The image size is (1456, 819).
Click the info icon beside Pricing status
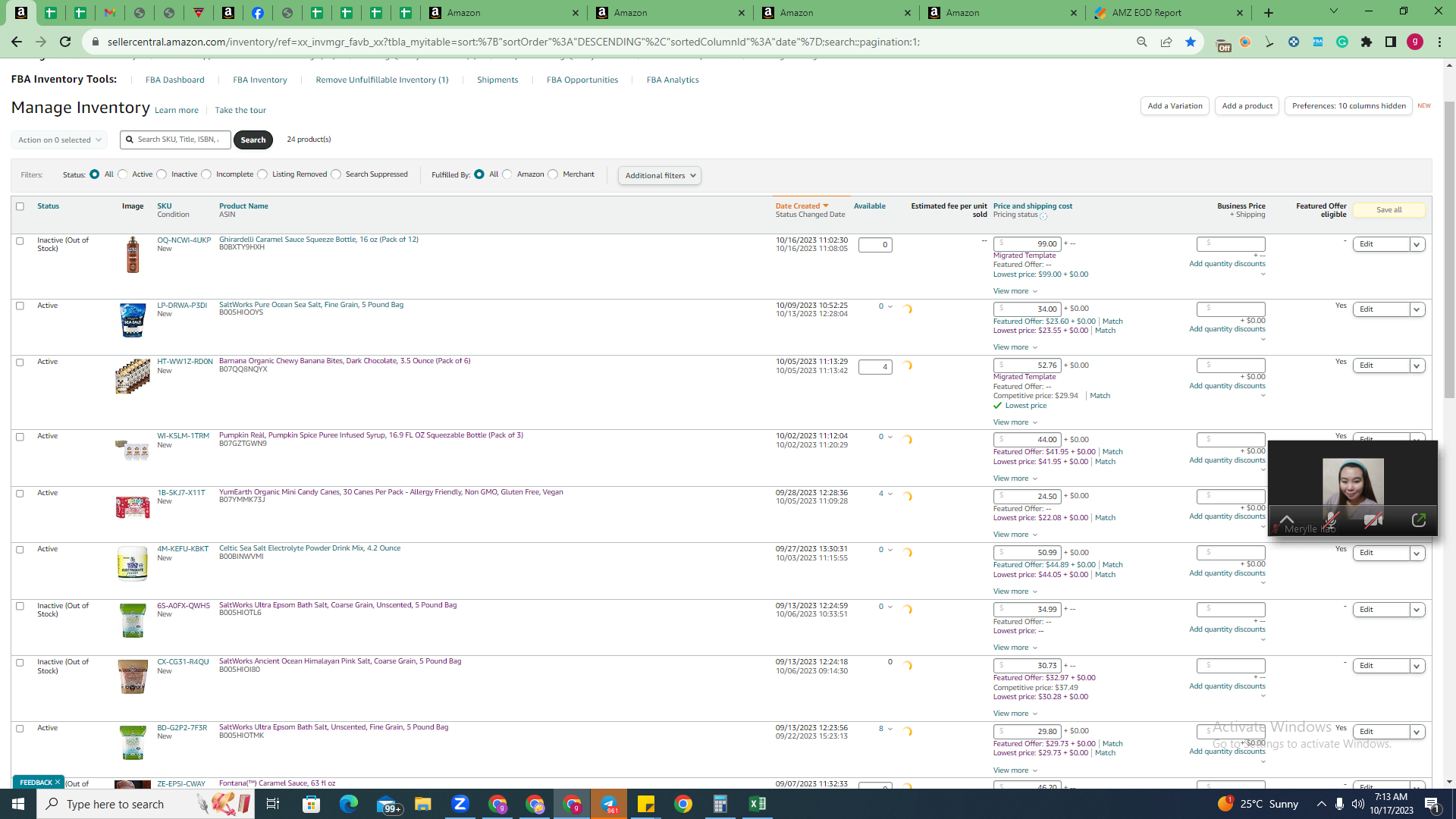click(1043, 216)
